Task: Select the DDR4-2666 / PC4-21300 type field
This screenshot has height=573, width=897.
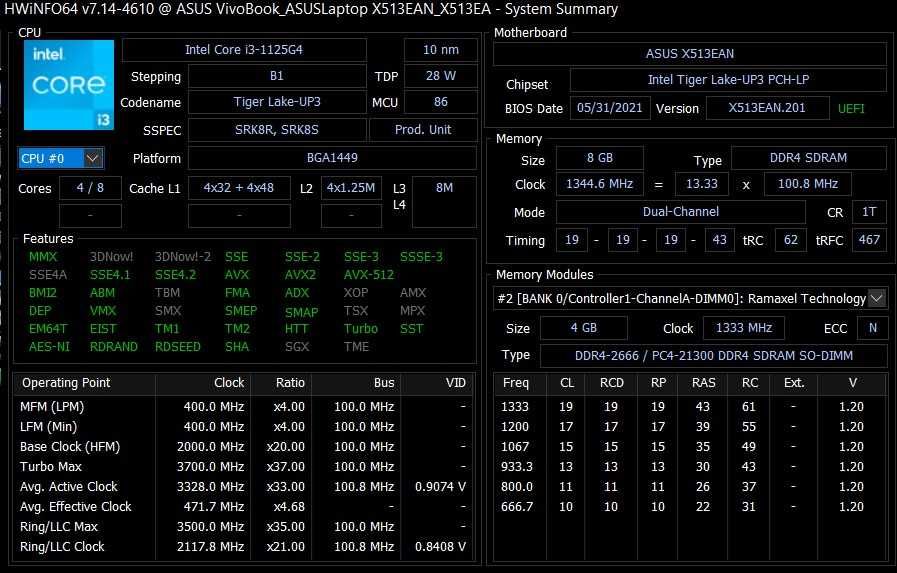Action: click(713, 356)
